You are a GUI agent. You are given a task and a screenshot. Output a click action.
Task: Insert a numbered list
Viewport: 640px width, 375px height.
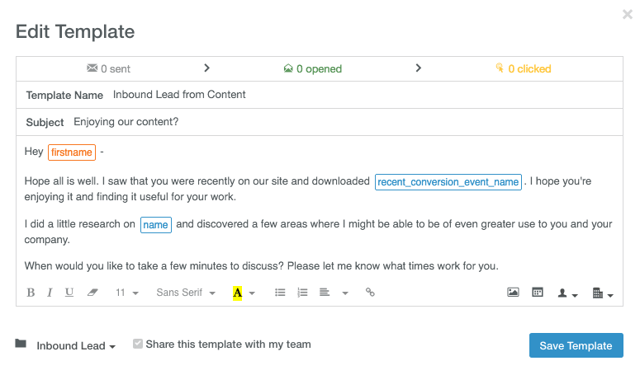coord(302,293)
